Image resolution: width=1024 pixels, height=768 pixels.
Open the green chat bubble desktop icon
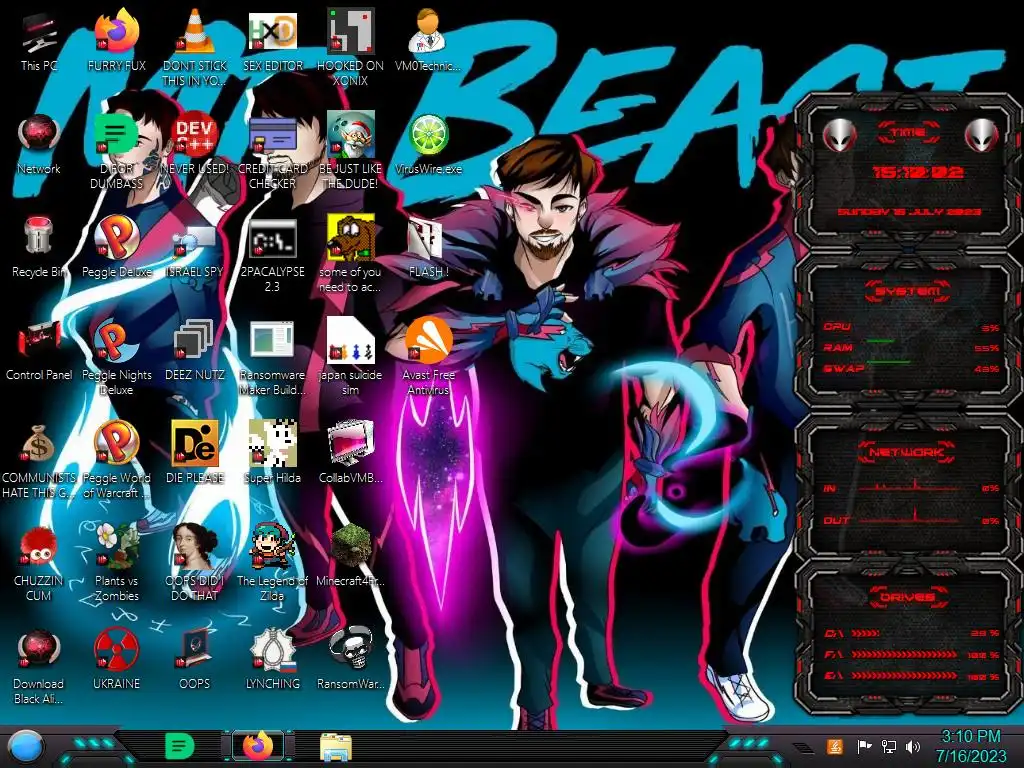tap(117, 135)
